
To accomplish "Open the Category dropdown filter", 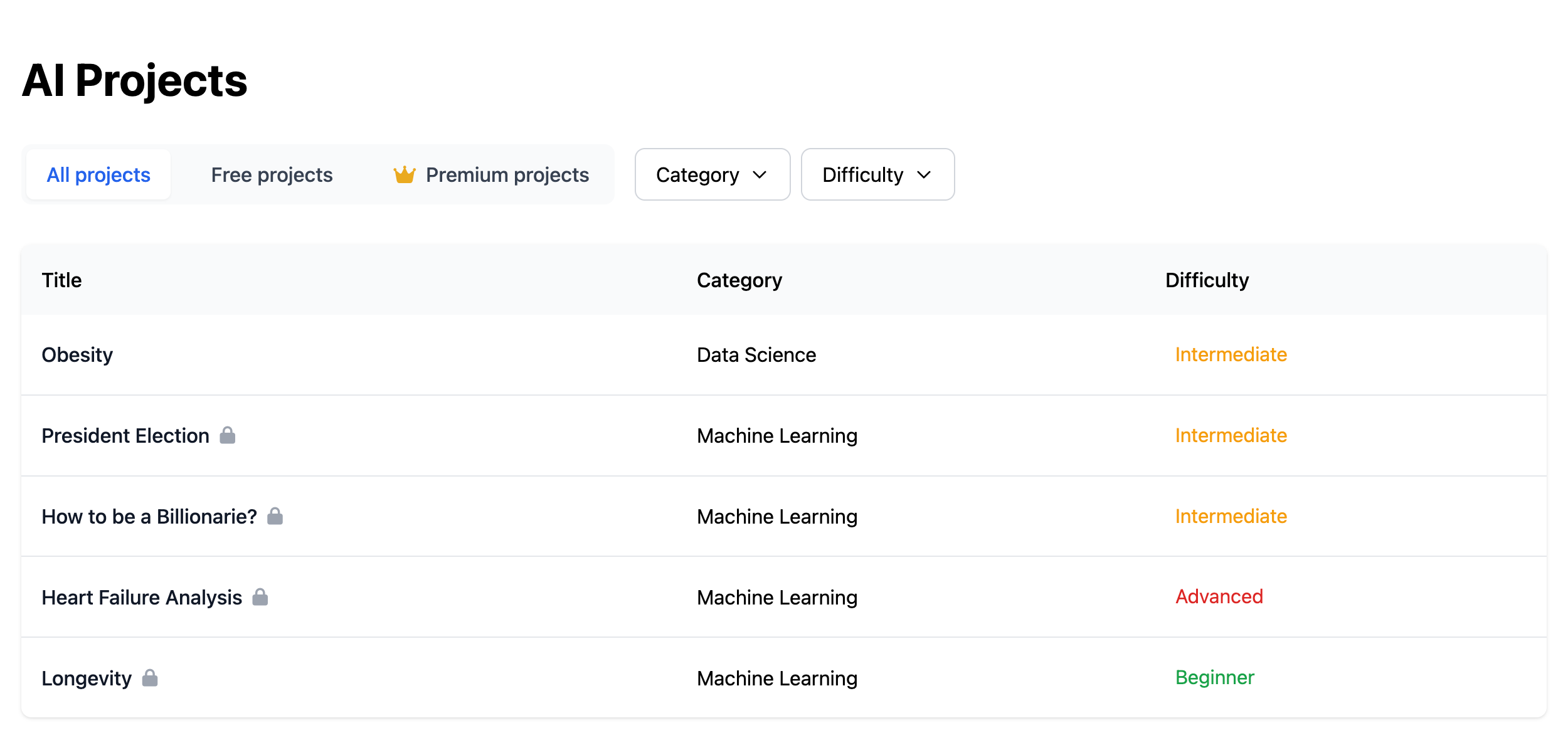I will click(712, 174).
